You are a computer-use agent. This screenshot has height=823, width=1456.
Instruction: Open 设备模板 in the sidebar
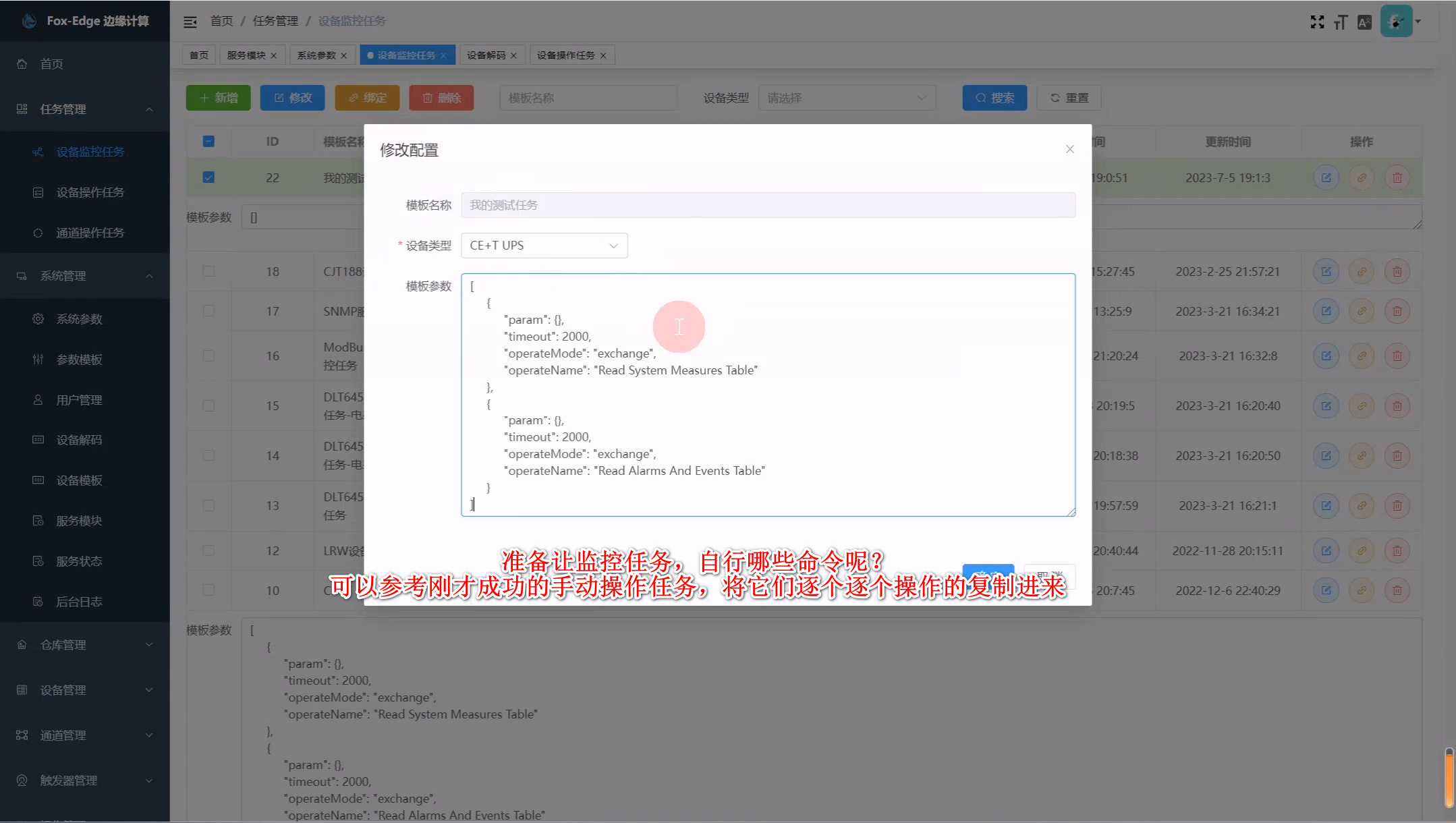pos(79,480)
